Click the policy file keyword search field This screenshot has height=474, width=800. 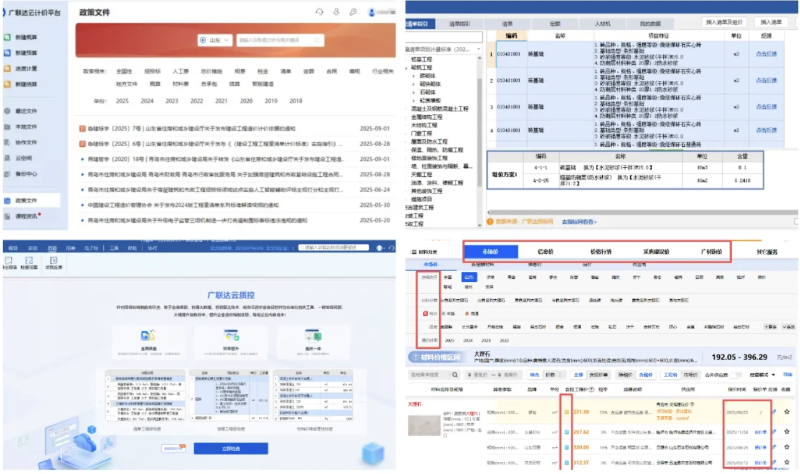280,40
